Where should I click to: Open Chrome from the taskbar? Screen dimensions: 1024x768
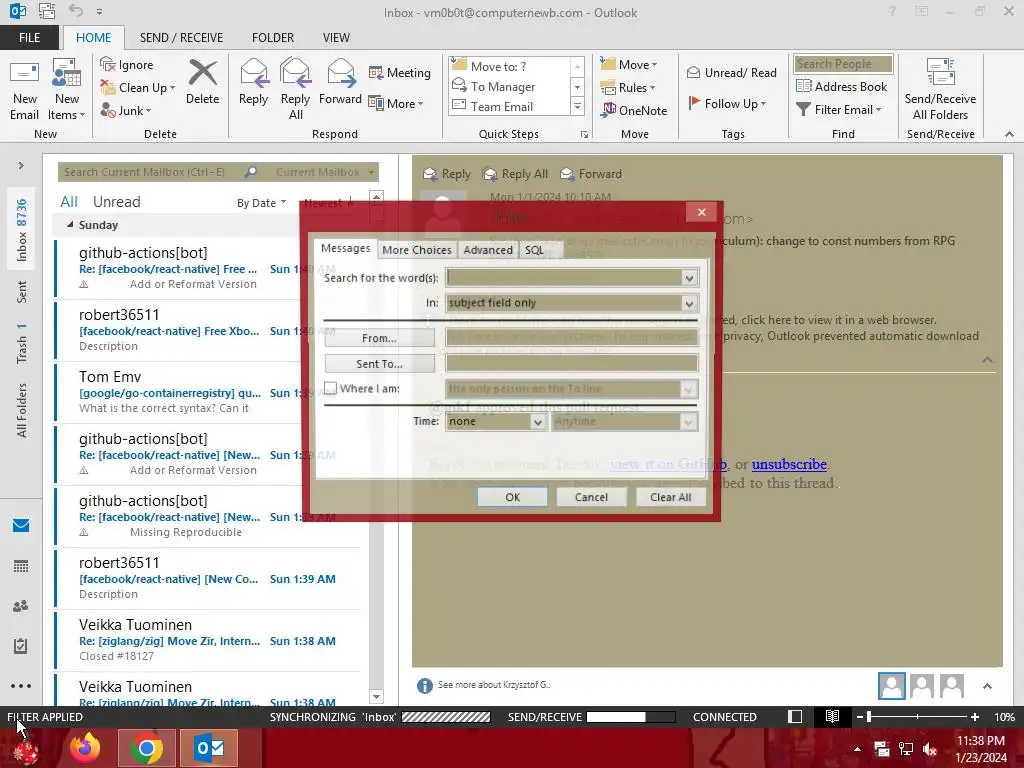[x=147, y=748]
